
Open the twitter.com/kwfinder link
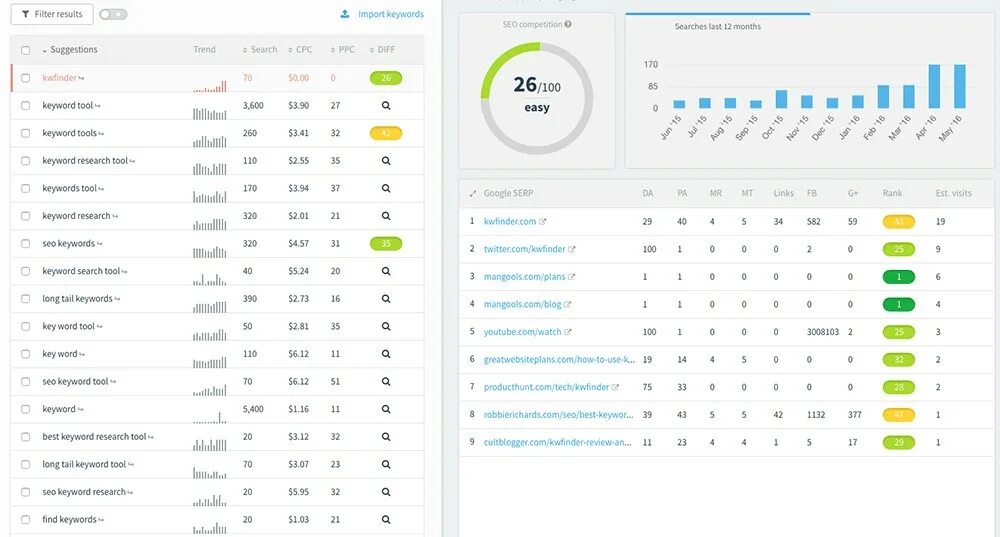coord(524,249)
